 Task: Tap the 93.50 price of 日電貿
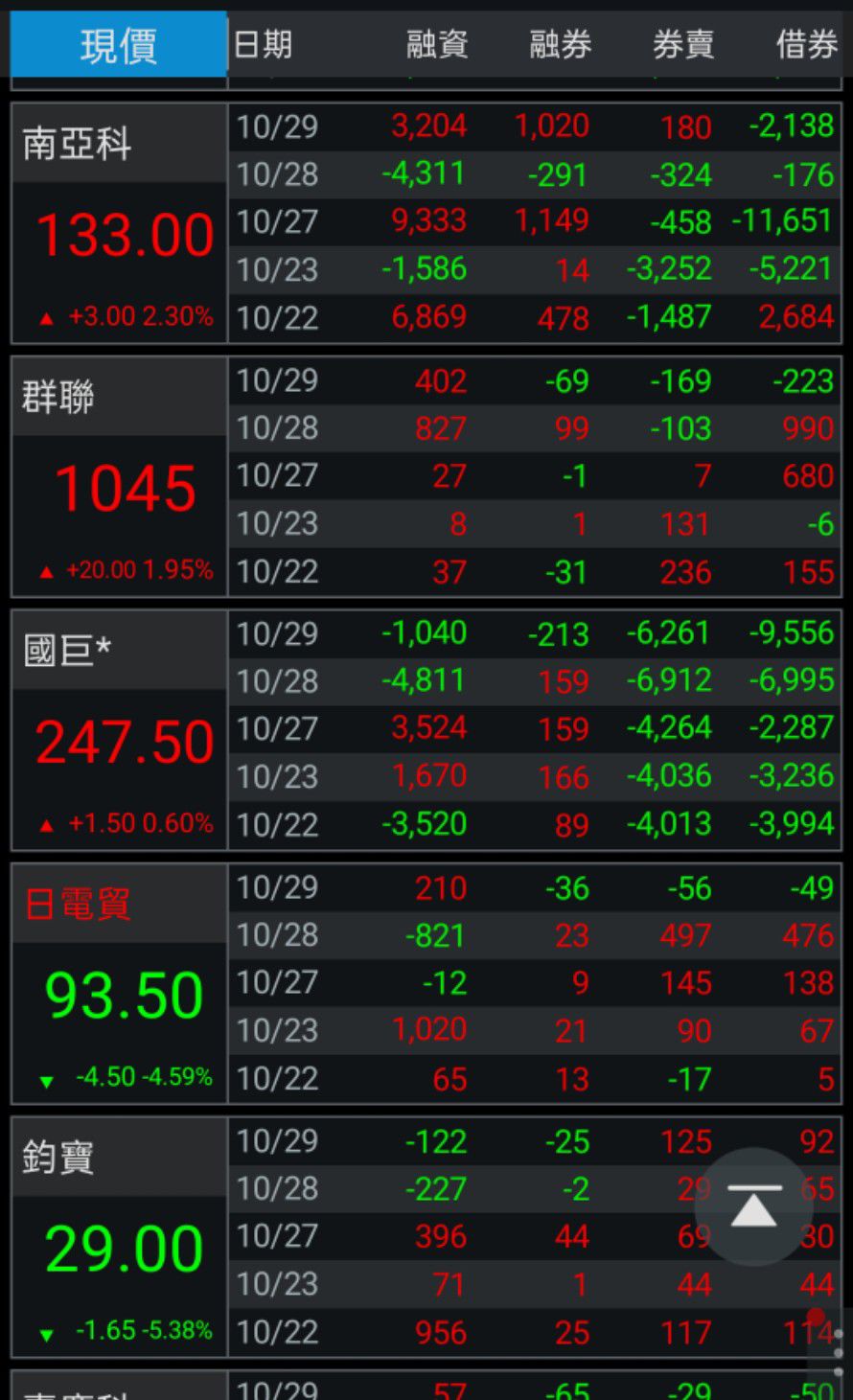[125, 996]
